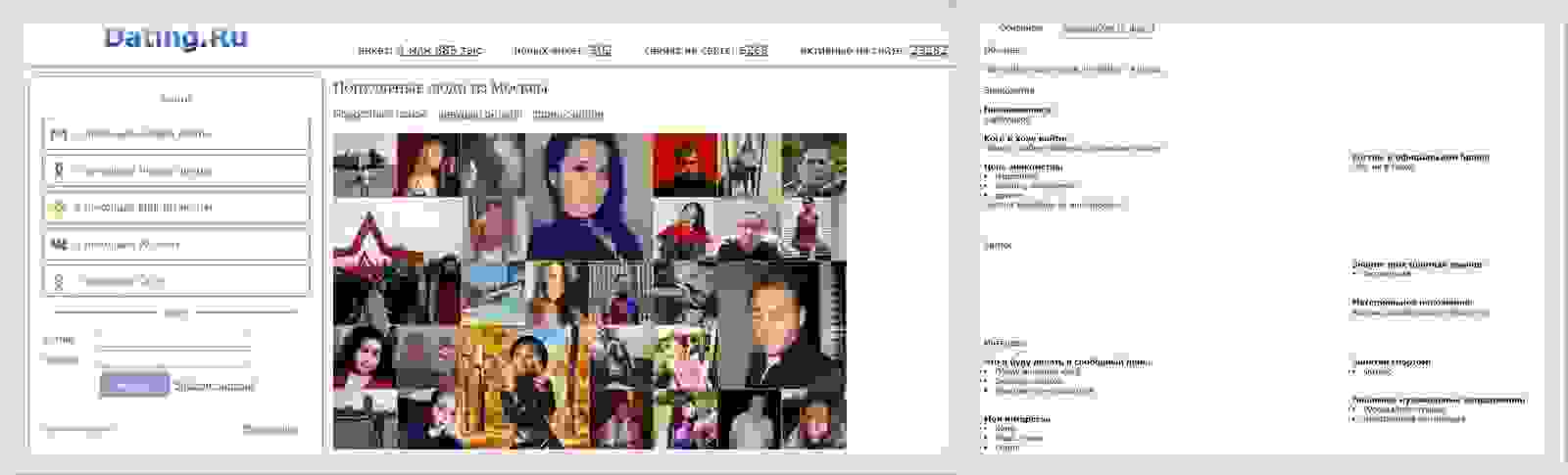
Task: Click the Dating.Ru logo
Action: [x=175, y=39]
